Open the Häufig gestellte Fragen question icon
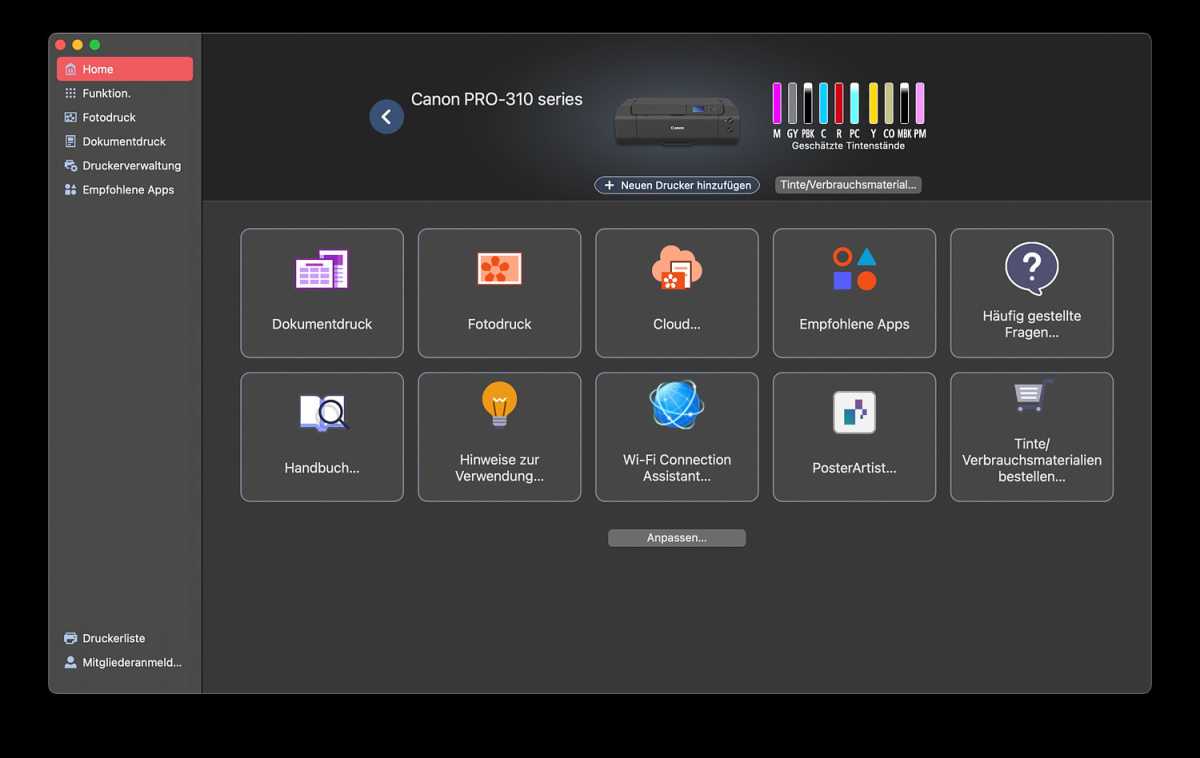The image size is (1200, 758). click(1031, 268)
